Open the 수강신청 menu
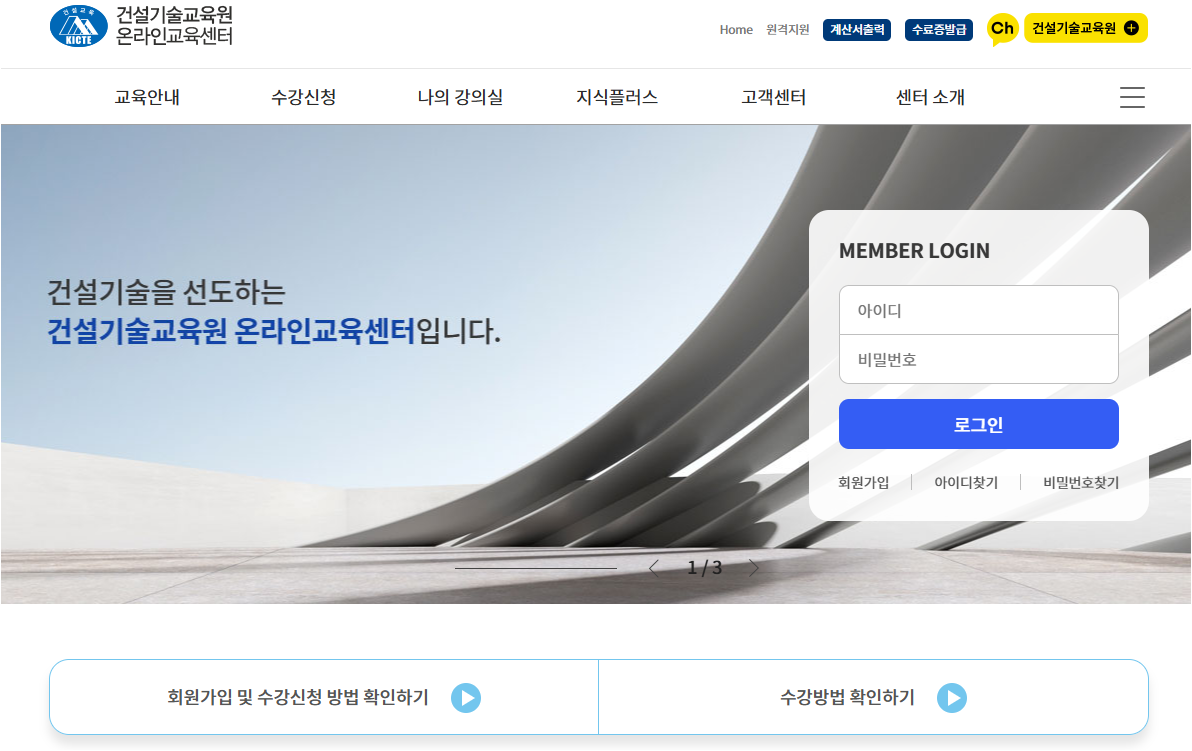Viewport: 1192px width, 751px height. (304, 97)
